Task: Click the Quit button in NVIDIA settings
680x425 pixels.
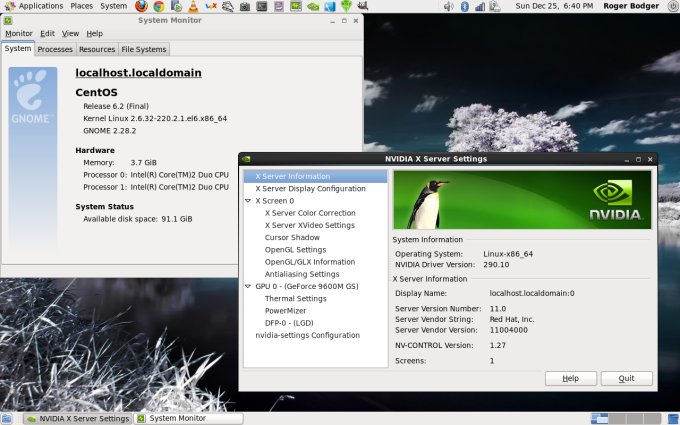Action: click(x=626, y=379)
